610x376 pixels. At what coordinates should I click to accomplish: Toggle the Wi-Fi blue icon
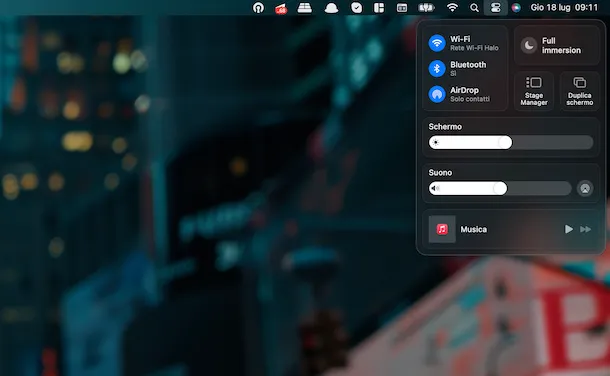[x=437, y=43]
